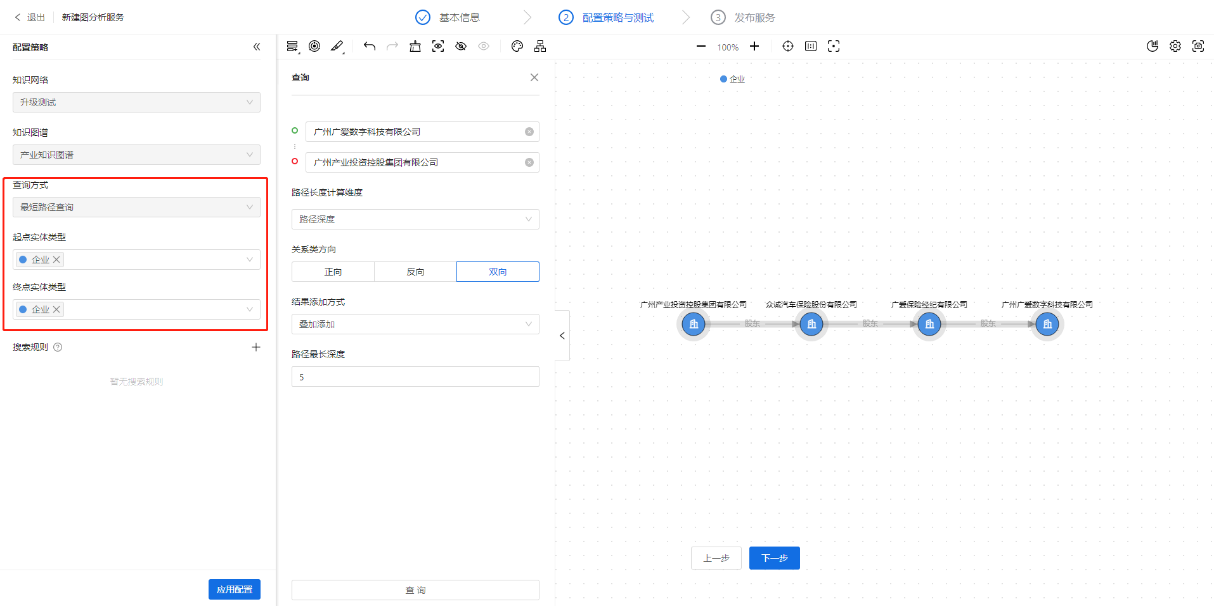Zoom out the canvas with minus
Viewport: 1214px width, 606px height.
pyautogui.click(x=701, y=46)
